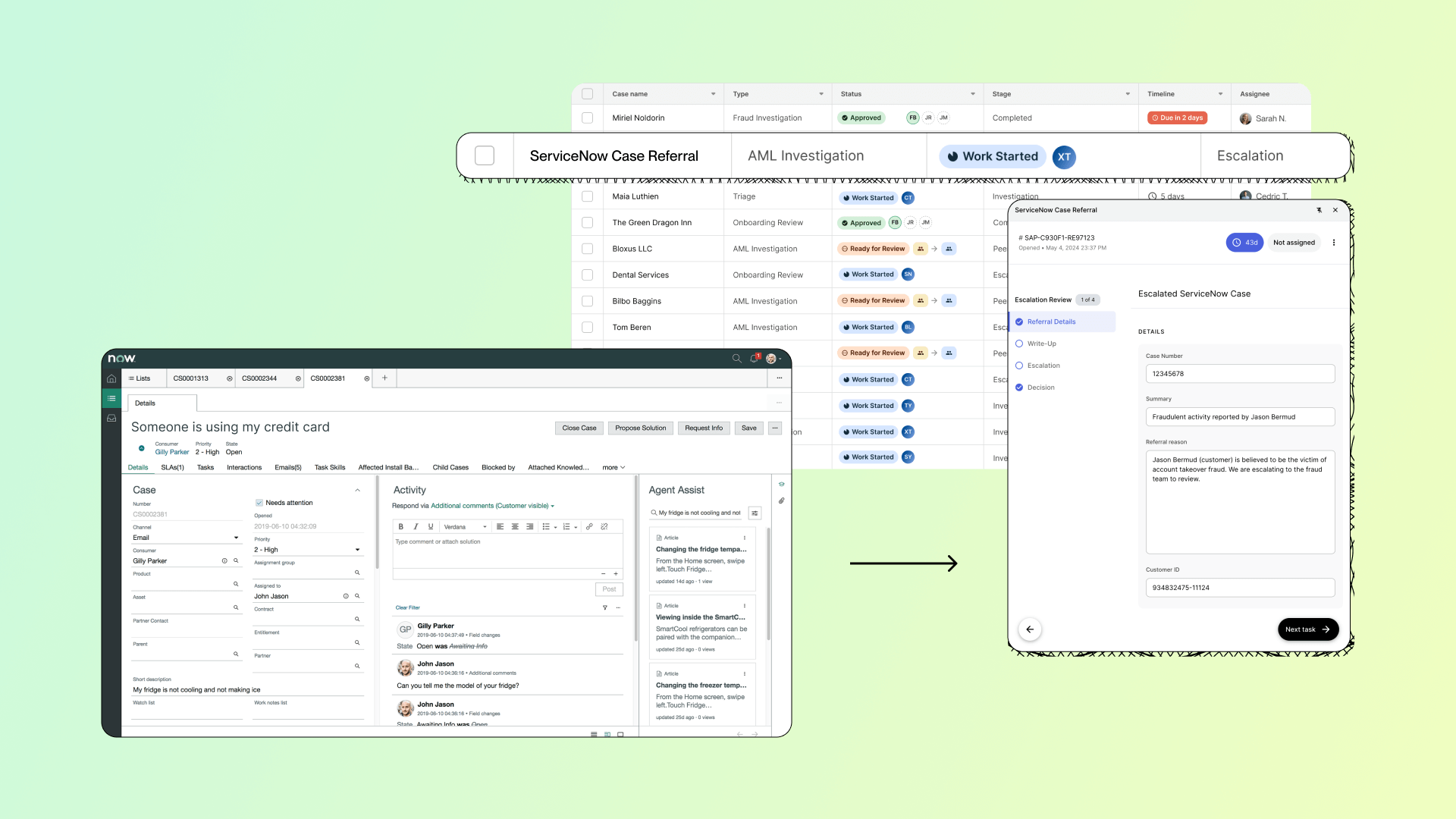Open the Interactions tab
This screenshot has height=819, width=1456.
(x=244, y=468)
